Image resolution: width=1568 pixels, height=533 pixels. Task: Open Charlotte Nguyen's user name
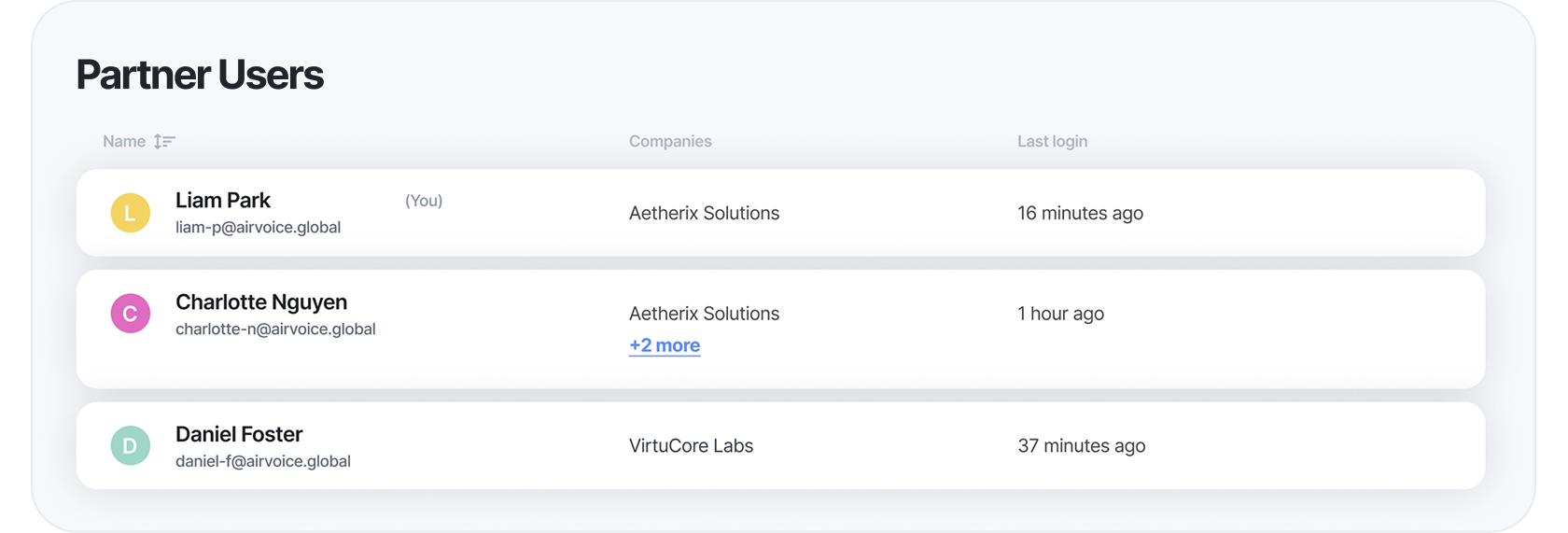click(x=261, y=302)
